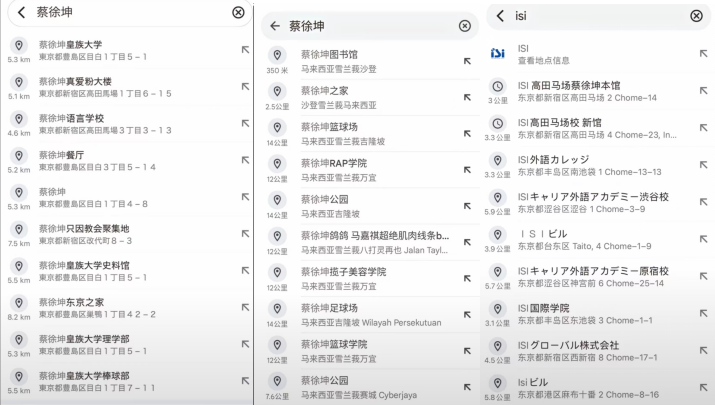The image size is (715, 405).
Task: Open ISIキャリア外語アカデミー原宿校 result
Action: [598, 277]
